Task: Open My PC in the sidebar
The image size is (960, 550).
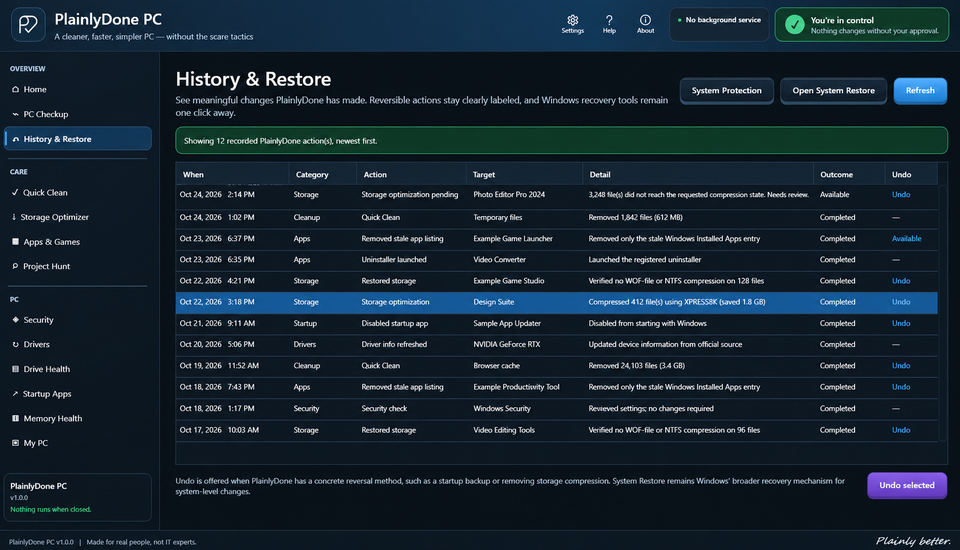Action: point(78,443)
